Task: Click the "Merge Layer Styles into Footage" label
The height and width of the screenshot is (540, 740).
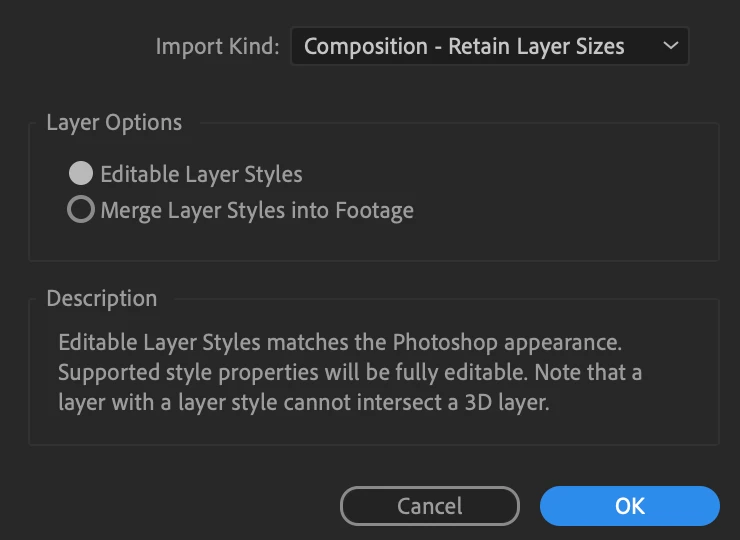Action: (x=257, y=210)
